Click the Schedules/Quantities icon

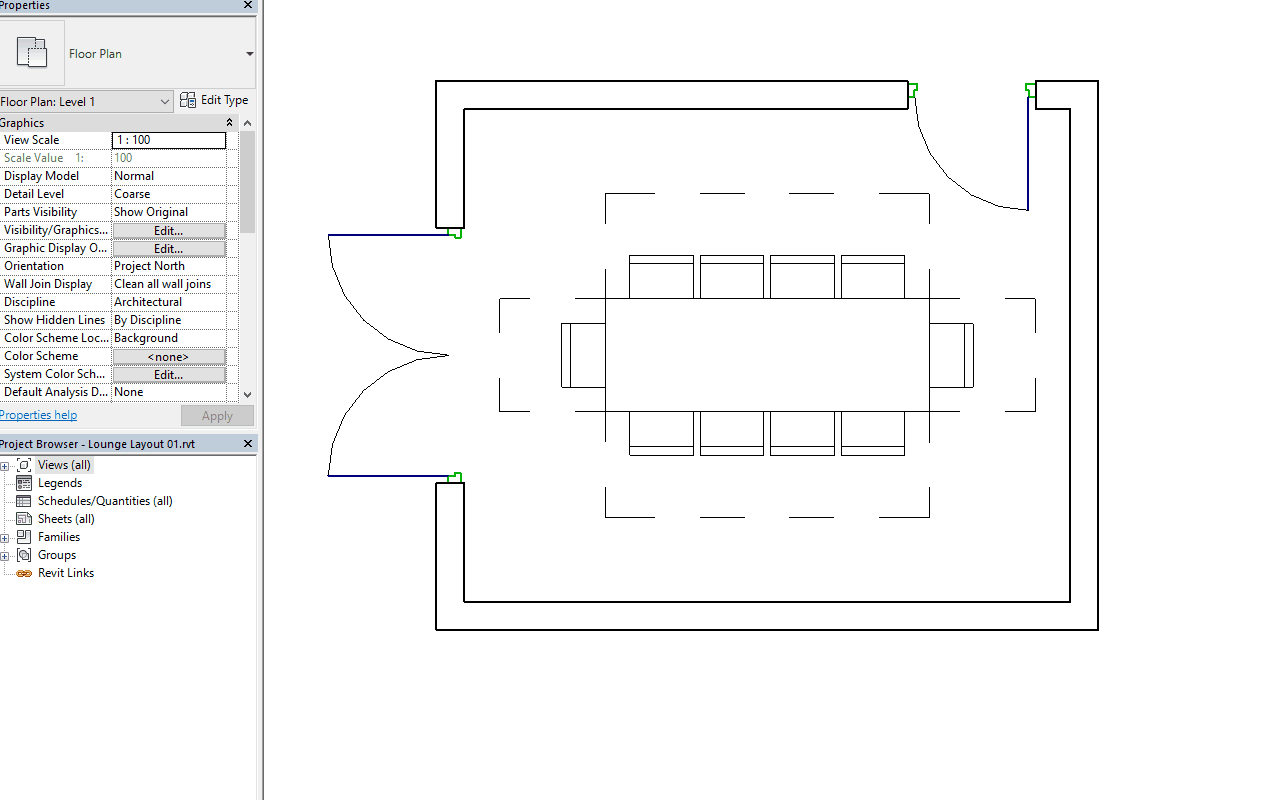[22, 500]
